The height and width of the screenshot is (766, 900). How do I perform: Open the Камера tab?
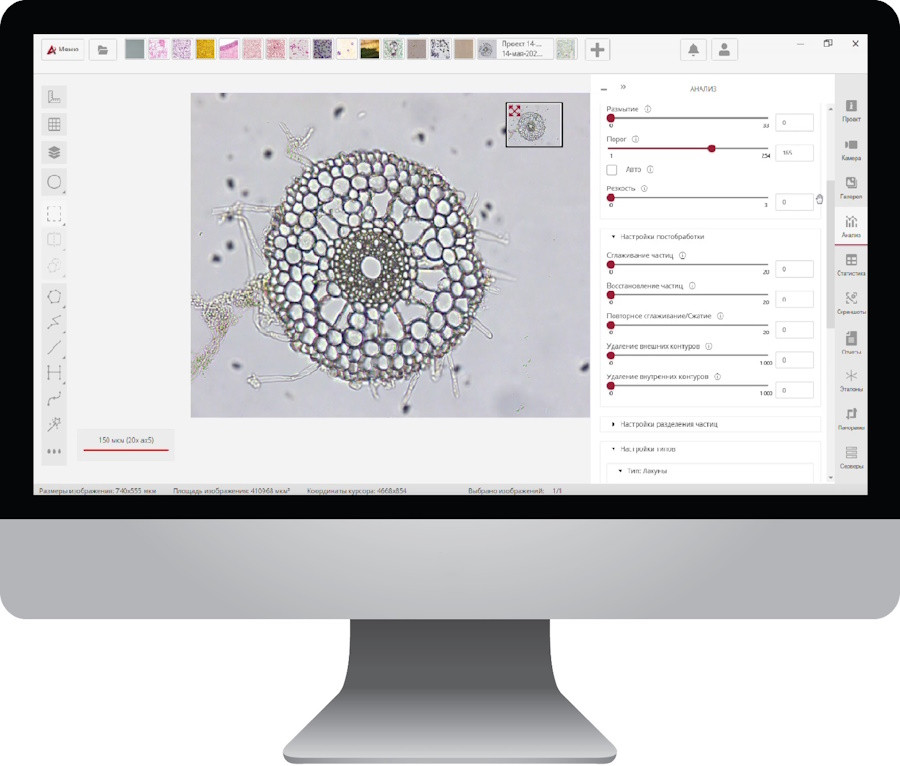[851, 150]
